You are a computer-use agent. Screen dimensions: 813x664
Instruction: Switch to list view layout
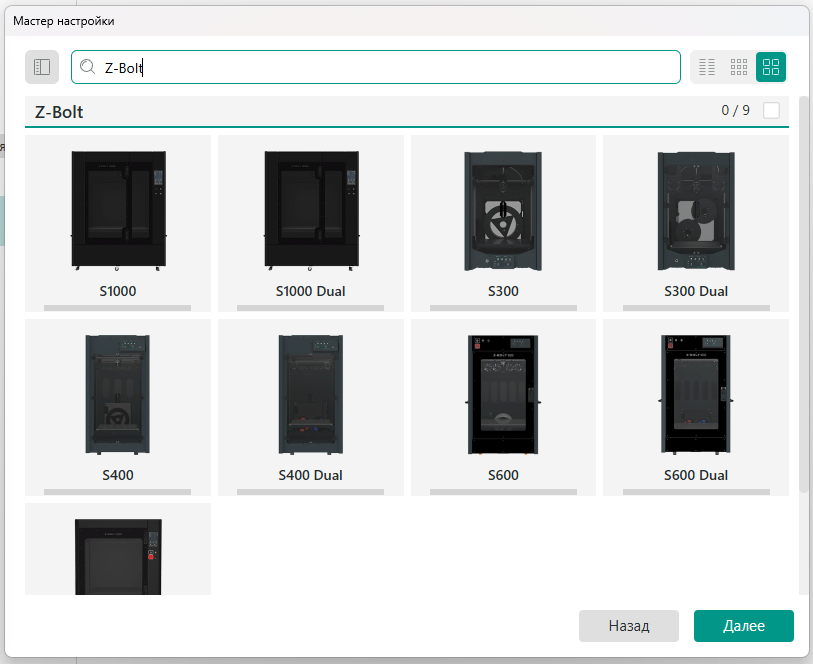click(x=707, y=67)
